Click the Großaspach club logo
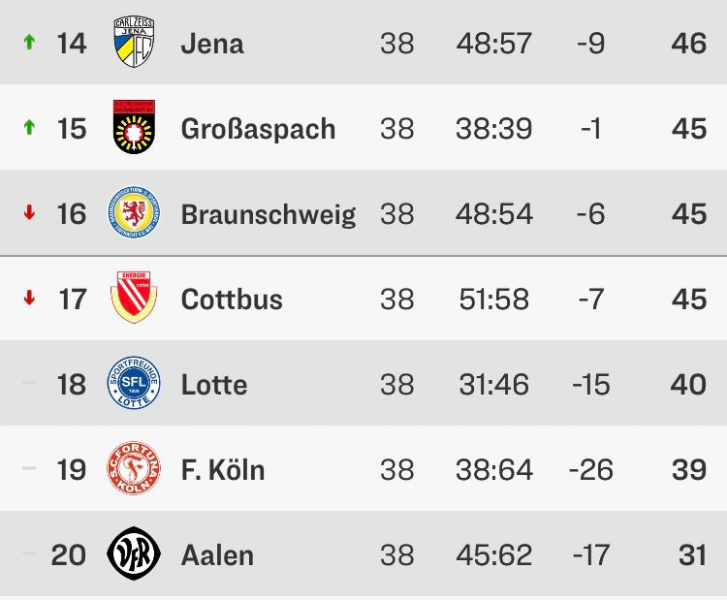The image size is (727, 600). click(133, 128)
